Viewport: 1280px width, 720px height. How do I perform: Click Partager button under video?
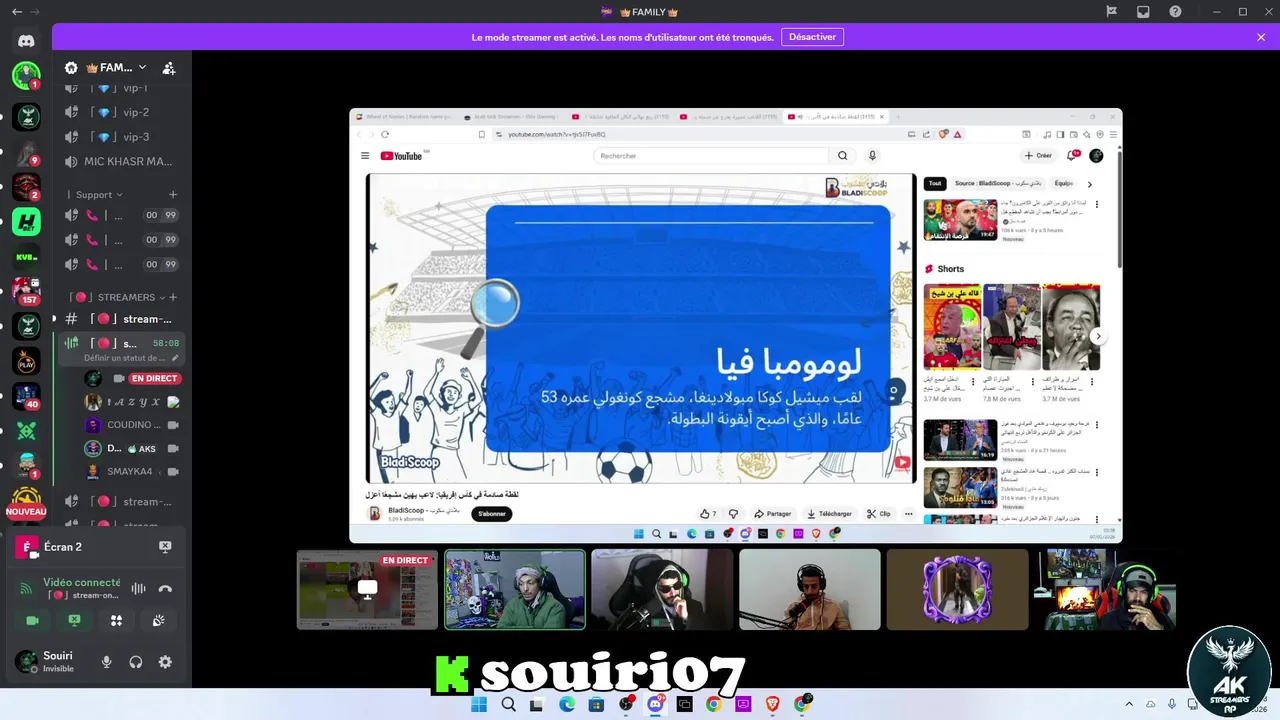[x=773, y=513]
